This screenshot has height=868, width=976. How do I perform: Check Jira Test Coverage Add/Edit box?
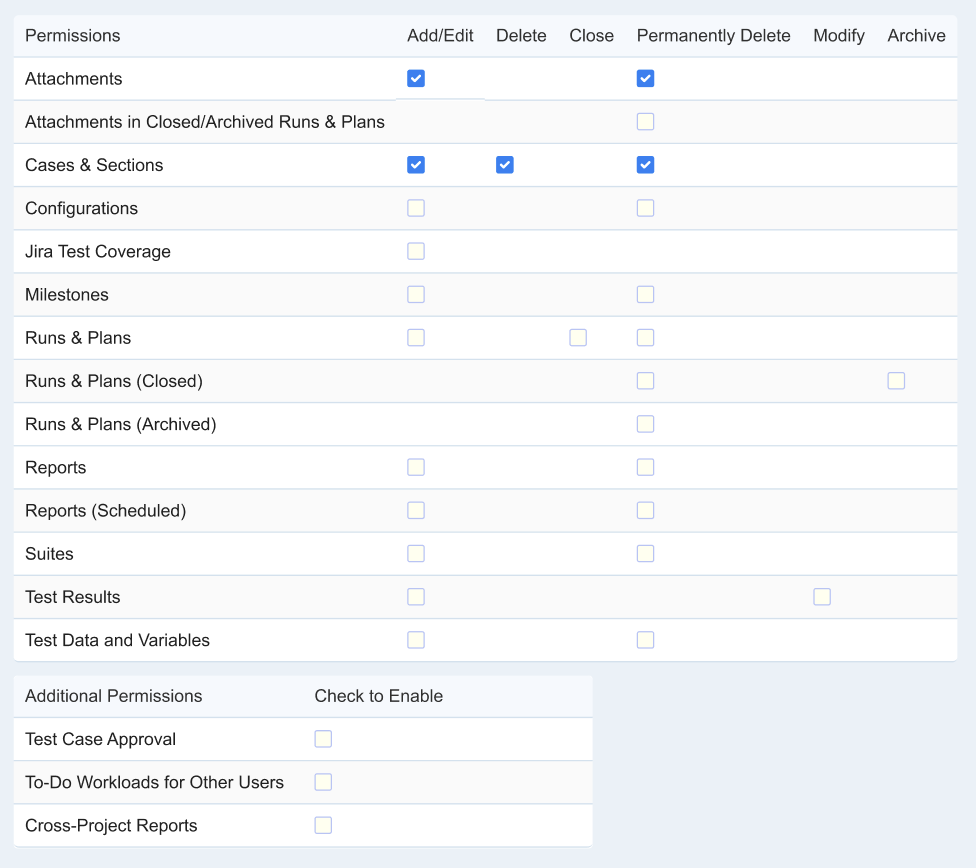[416, 251]
